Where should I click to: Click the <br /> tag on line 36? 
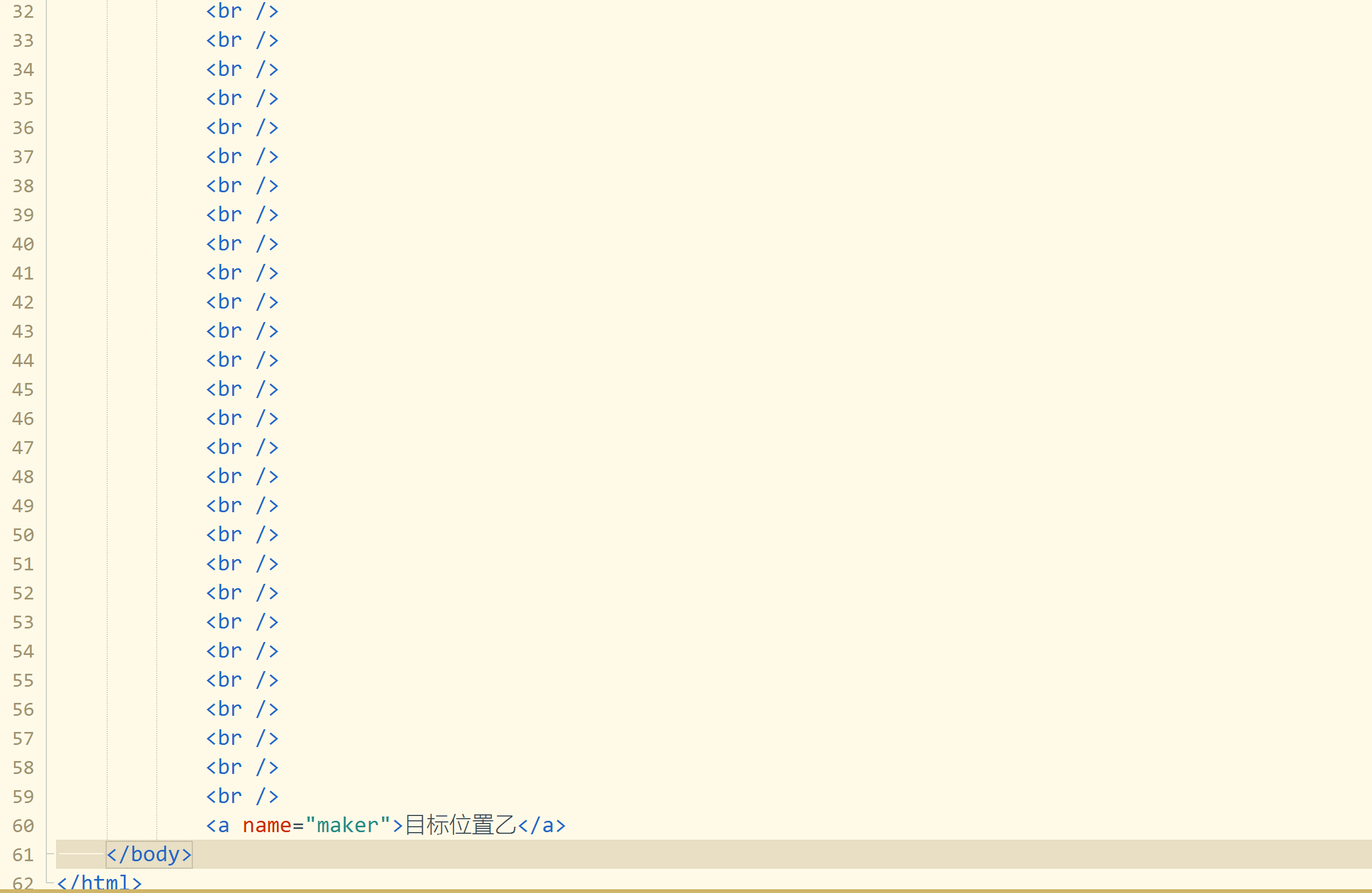point(242,127)
